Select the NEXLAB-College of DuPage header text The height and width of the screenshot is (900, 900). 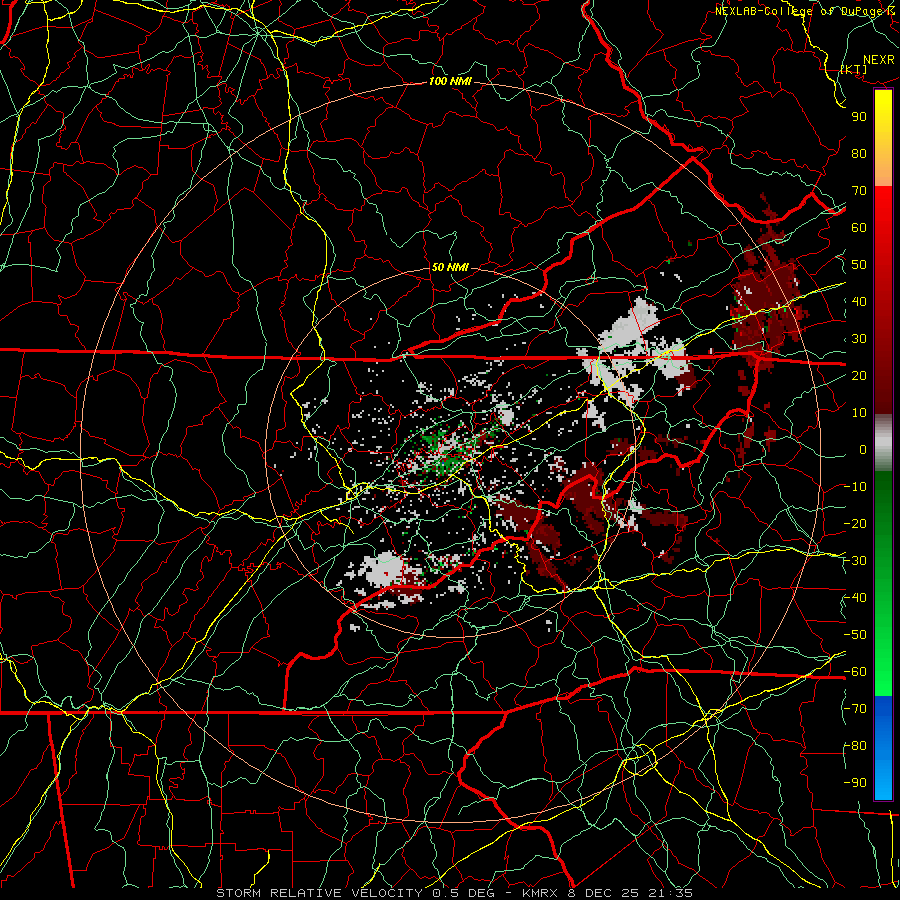tap(807, 11)
